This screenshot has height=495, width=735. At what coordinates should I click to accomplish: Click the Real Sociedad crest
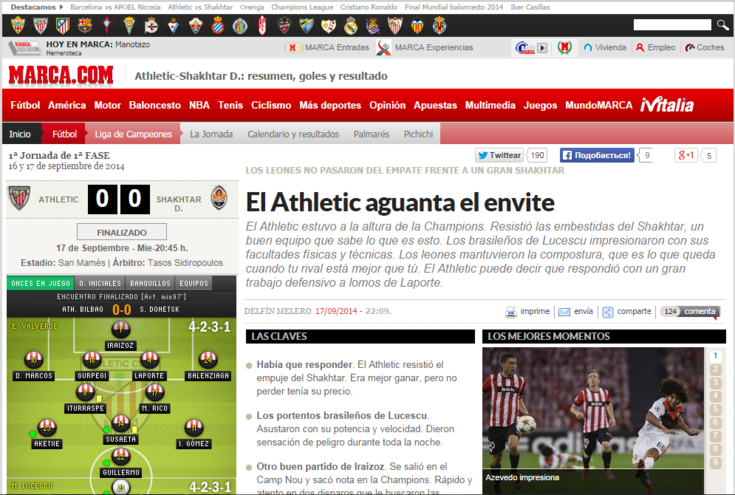[373, 25]
